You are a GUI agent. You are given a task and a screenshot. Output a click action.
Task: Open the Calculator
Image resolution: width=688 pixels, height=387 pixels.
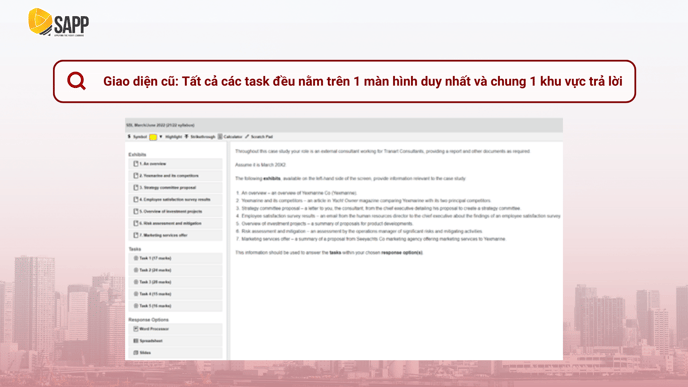tap(230, 137)
